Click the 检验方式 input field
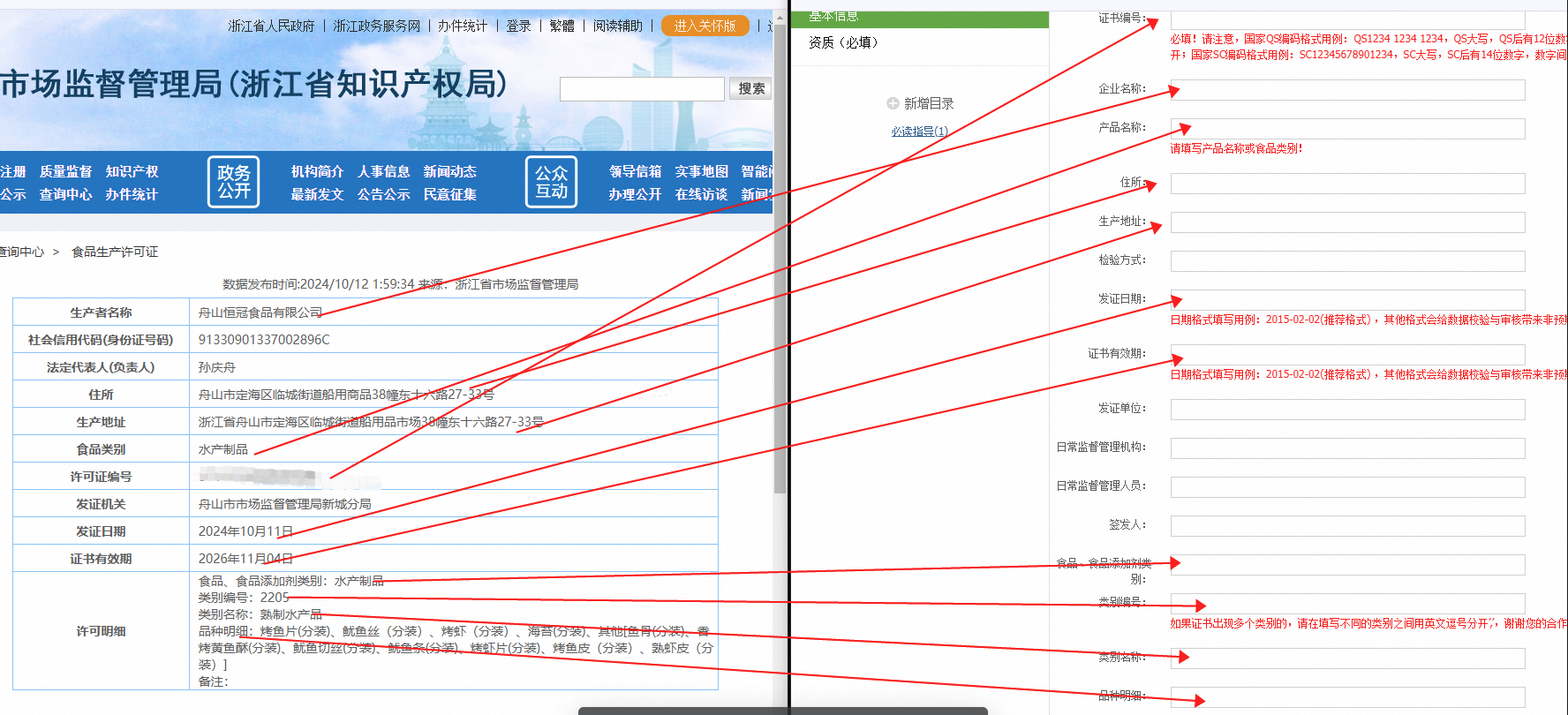This screenshot has height=715, width=1568. [x=1347, y=261]
